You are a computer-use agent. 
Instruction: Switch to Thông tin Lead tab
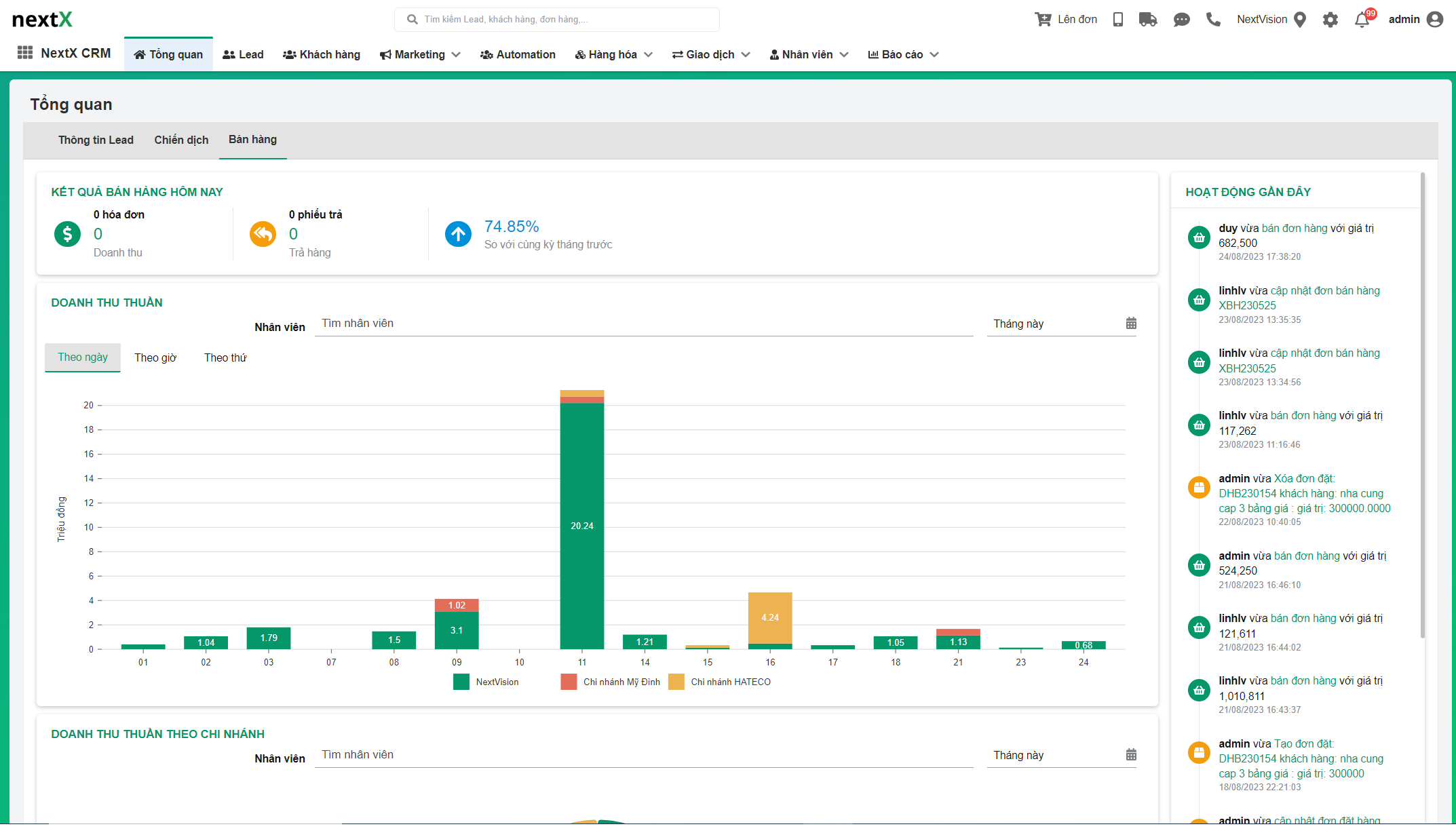[96, 140]
